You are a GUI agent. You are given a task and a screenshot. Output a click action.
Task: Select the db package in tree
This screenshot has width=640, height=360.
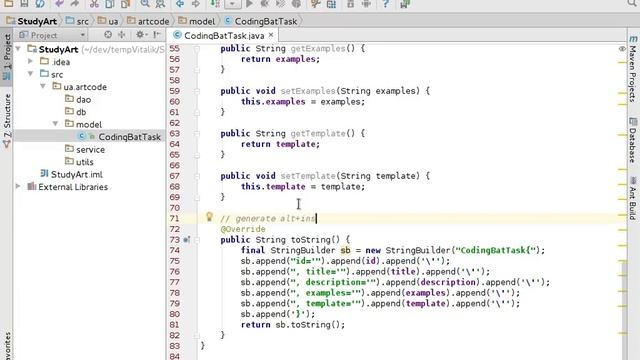pos(76,112)
